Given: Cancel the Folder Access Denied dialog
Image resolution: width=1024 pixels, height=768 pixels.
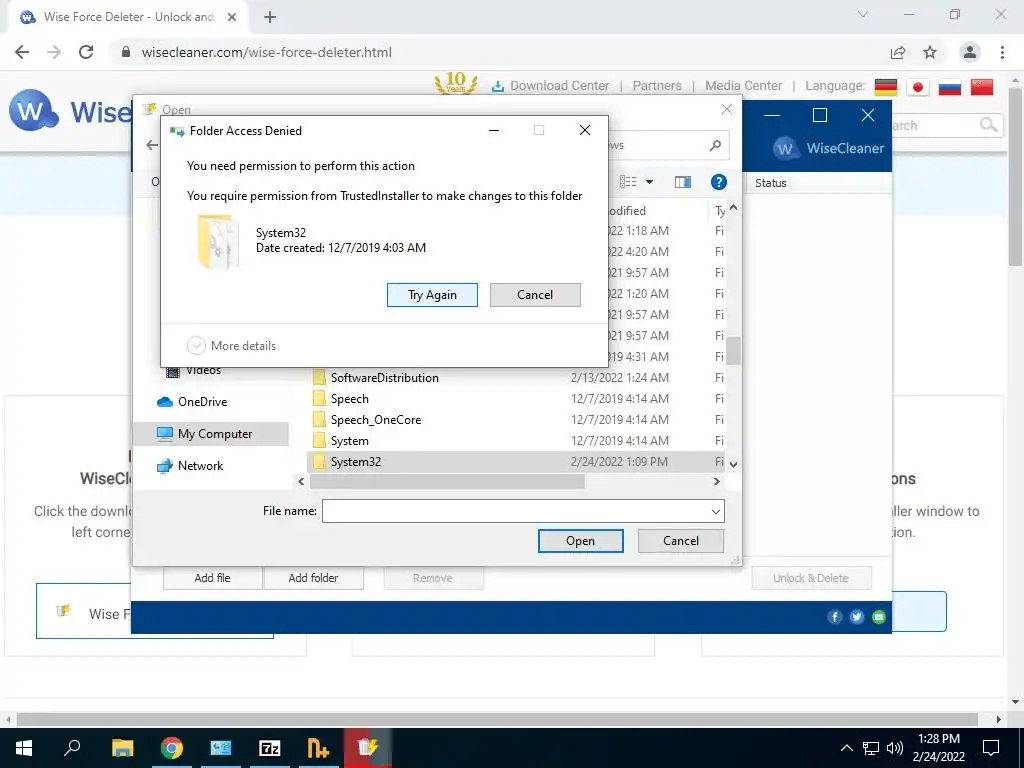Looking at the screenshot, I should point(535,295).
